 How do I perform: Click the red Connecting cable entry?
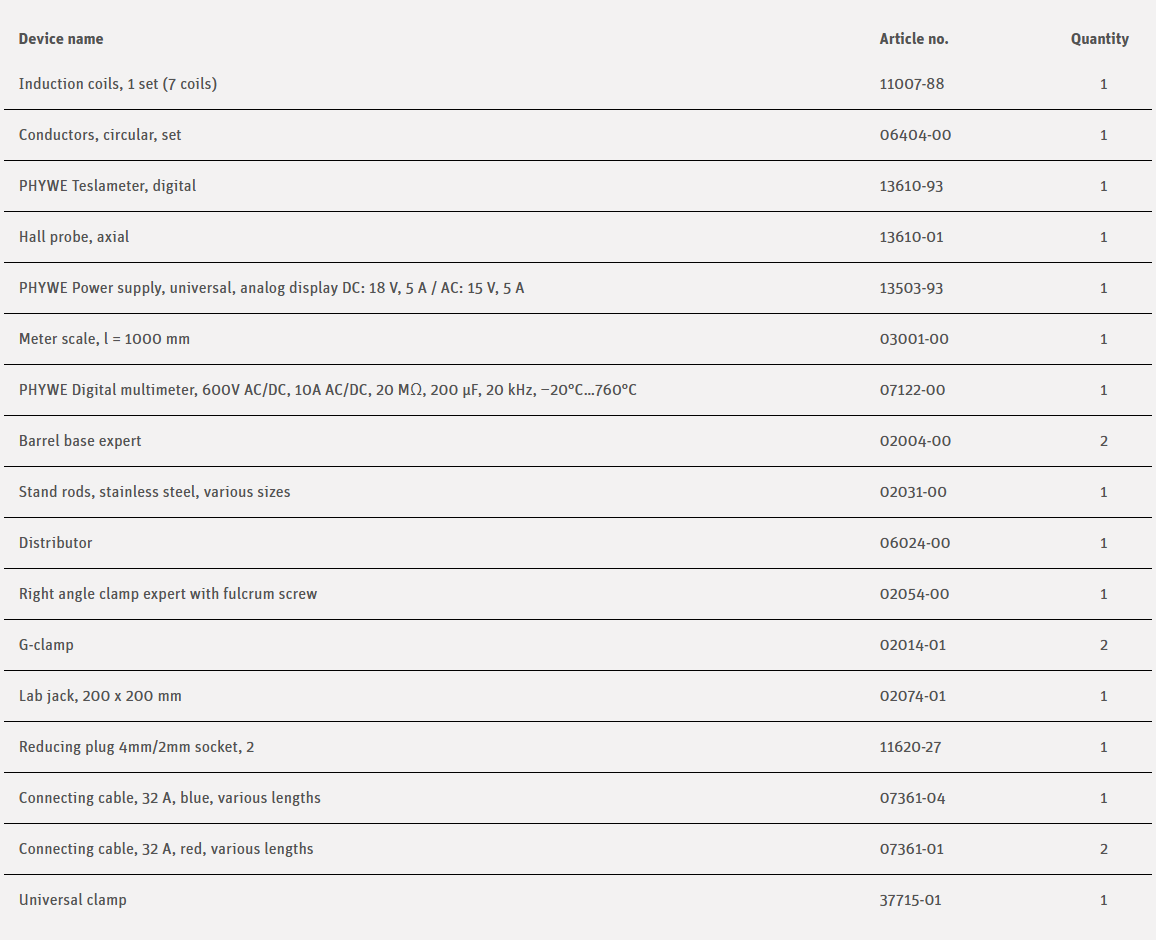tap(166, 849)
